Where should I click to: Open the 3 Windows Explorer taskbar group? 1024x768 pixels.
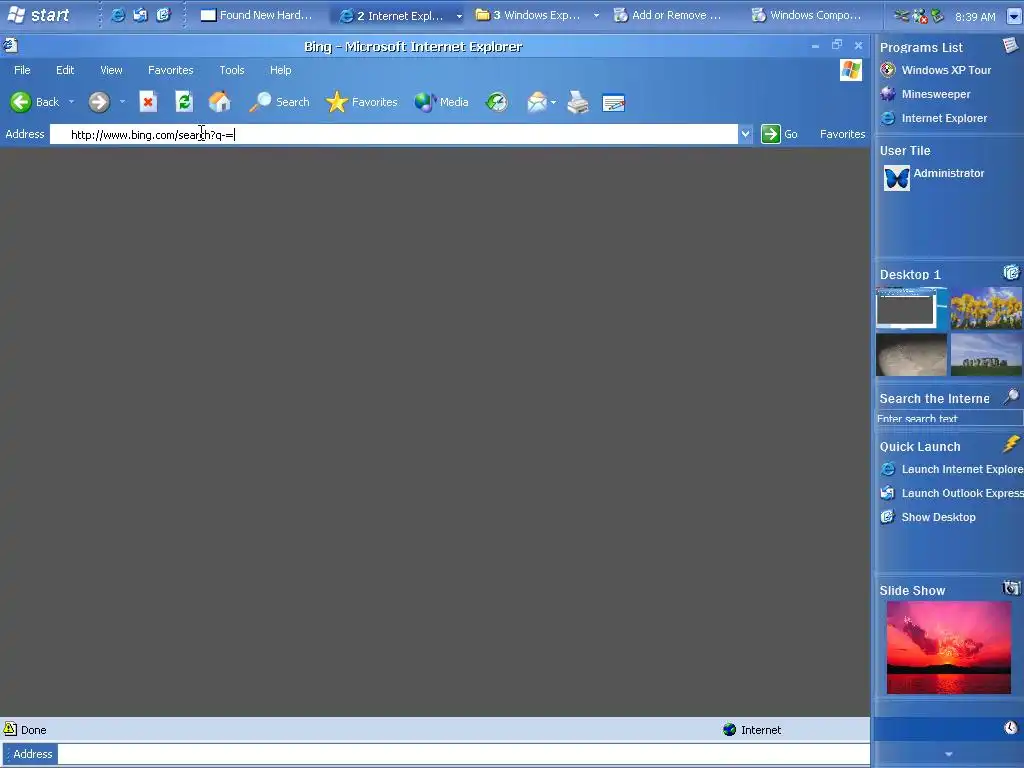pos(528,15)
